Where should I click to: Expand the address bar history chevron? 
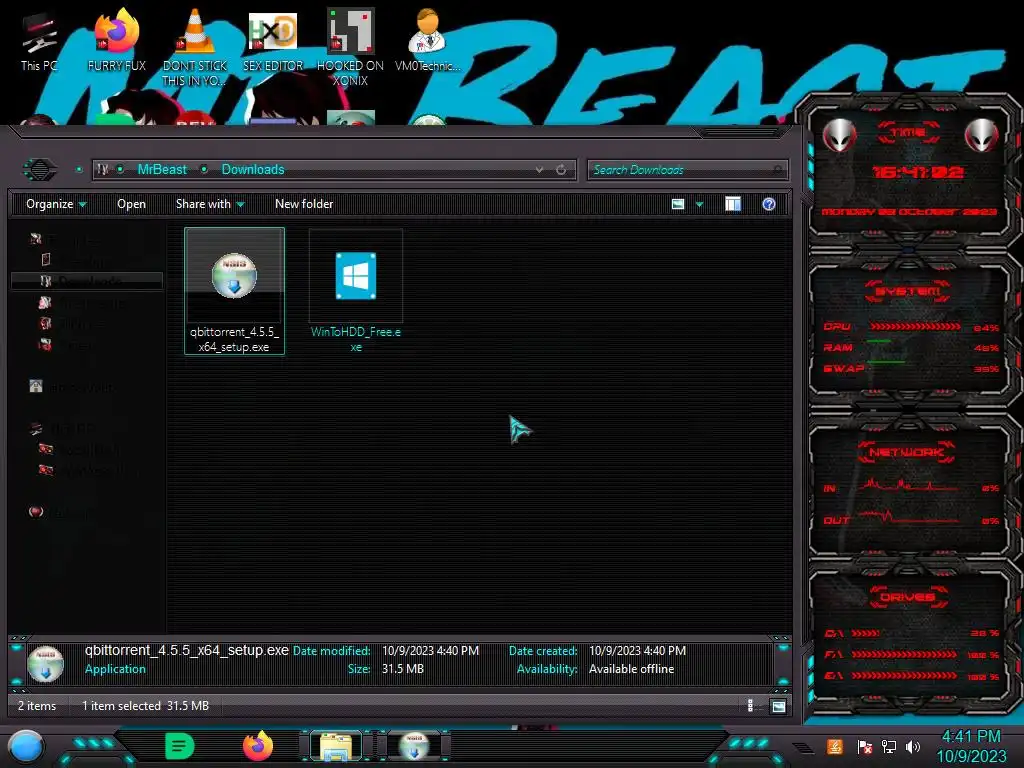tap(539, 170)
